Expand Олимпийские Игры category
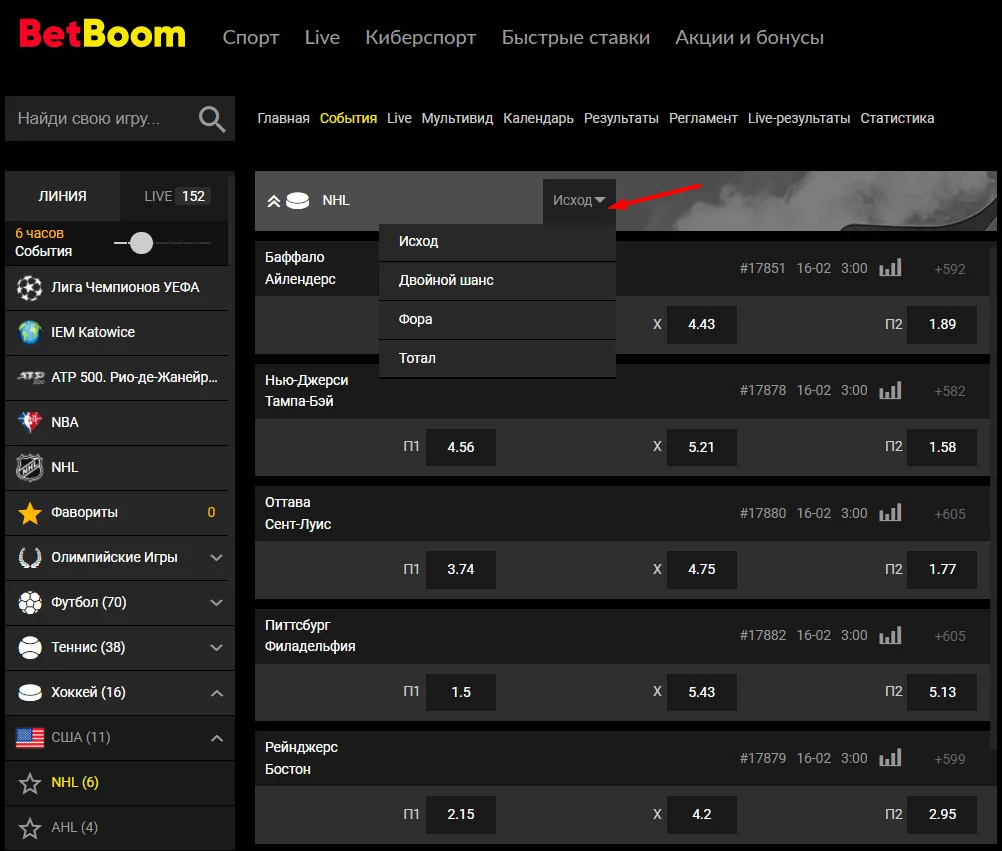The width and height of the screenshot is (1002, 851). point(217,558)
